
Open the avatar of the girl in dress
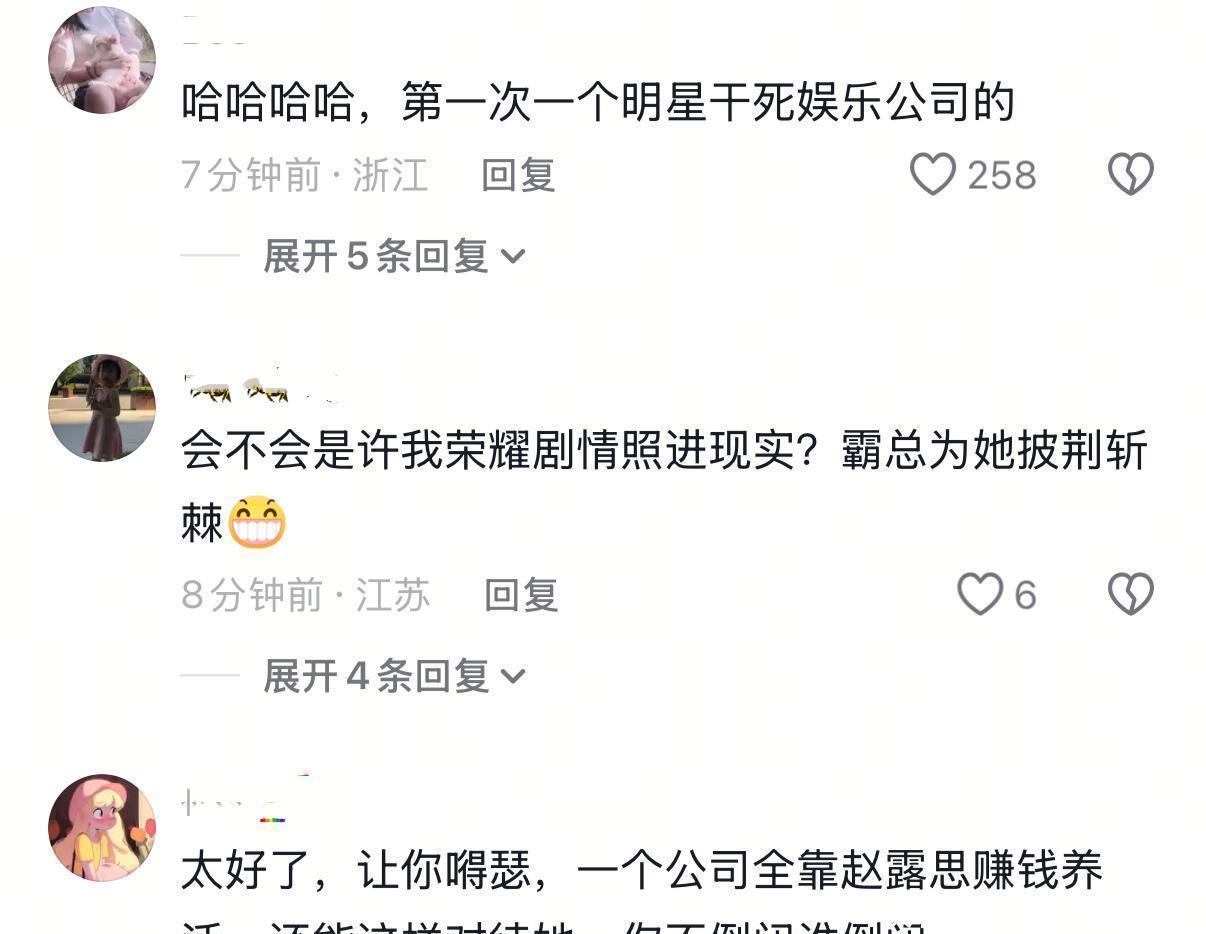point(102,408)
